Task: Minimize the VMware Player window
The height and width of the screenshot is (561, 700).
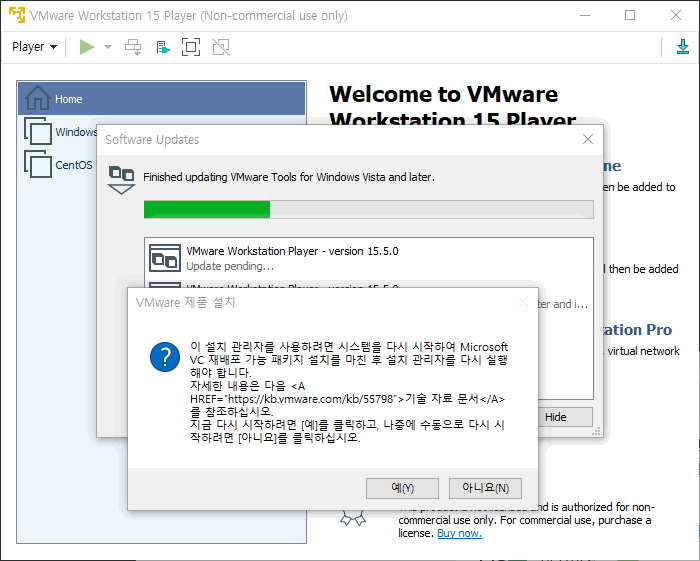Action: coord(585,15)
